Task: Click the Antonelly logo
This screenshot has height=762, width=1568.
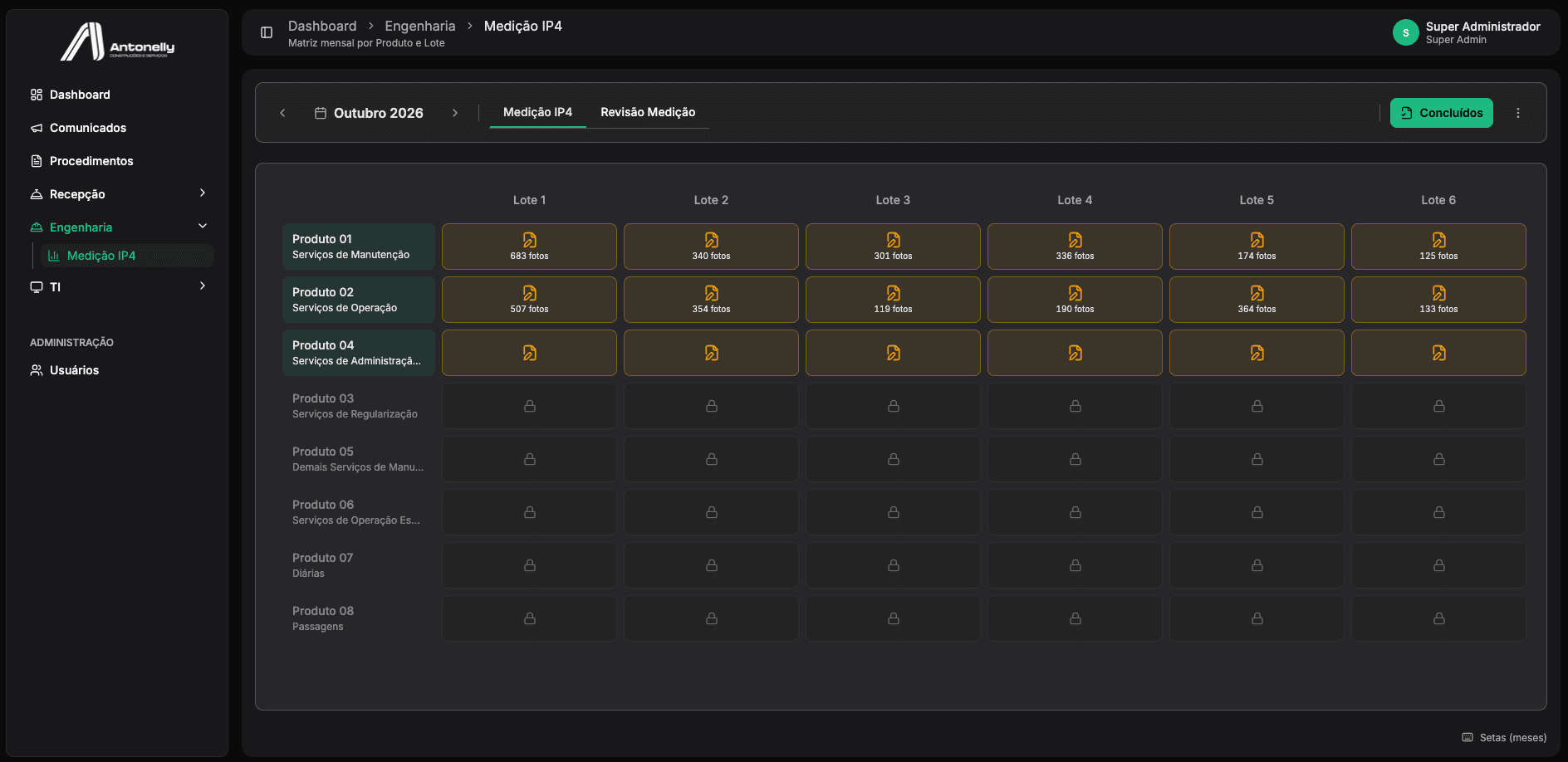Action: 117,42
